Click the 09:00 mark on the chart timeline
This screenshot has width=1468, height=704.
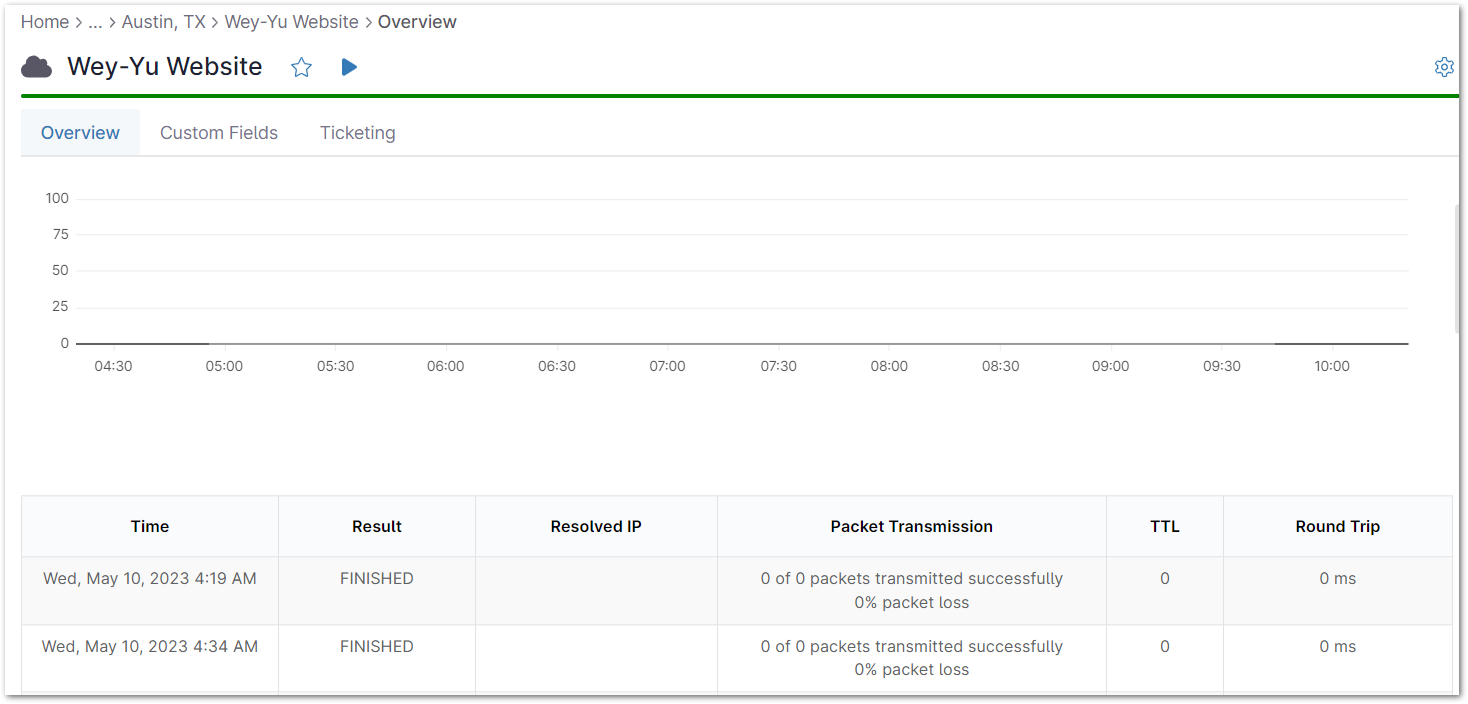coord(1110,366)
